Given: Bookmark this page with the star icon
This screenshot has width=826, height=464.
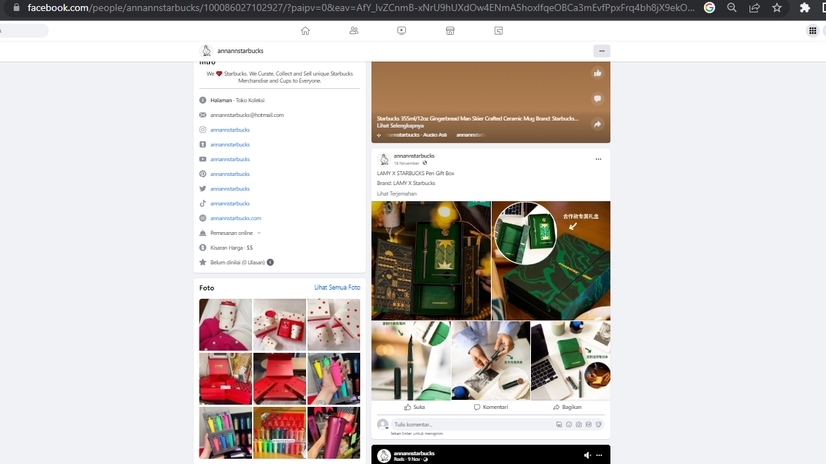Looking at the screenshot, I should (777, 7).
